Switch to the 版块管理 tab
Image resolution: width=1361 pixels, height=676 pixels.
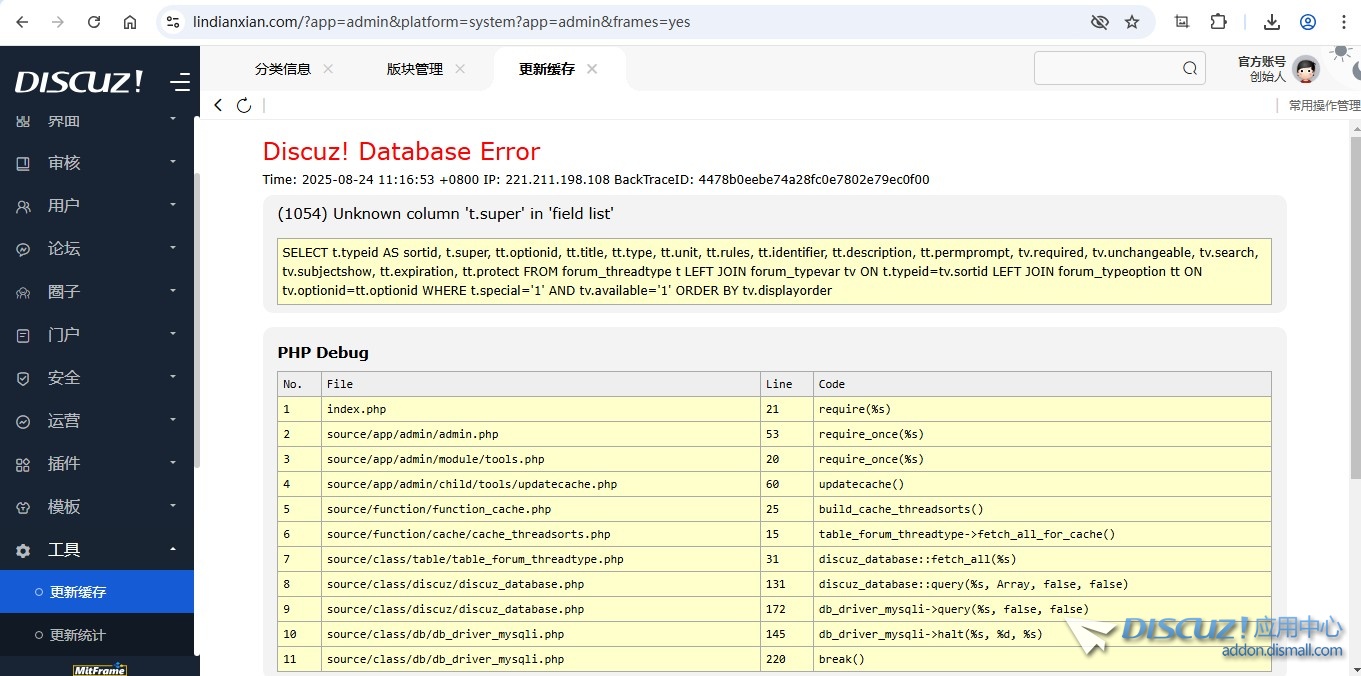(414, 69)
